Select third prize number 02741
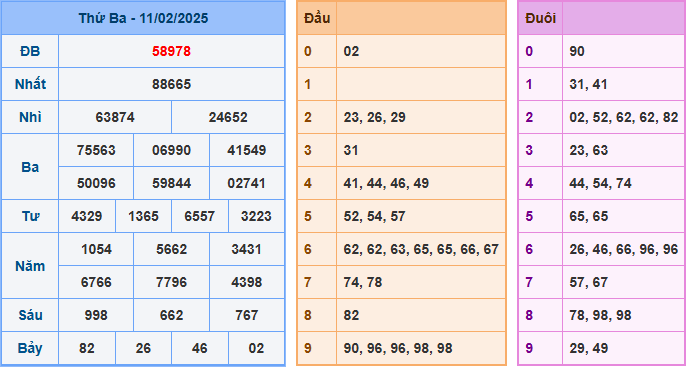This screenshot has height=367, width=687. point(247,183)
